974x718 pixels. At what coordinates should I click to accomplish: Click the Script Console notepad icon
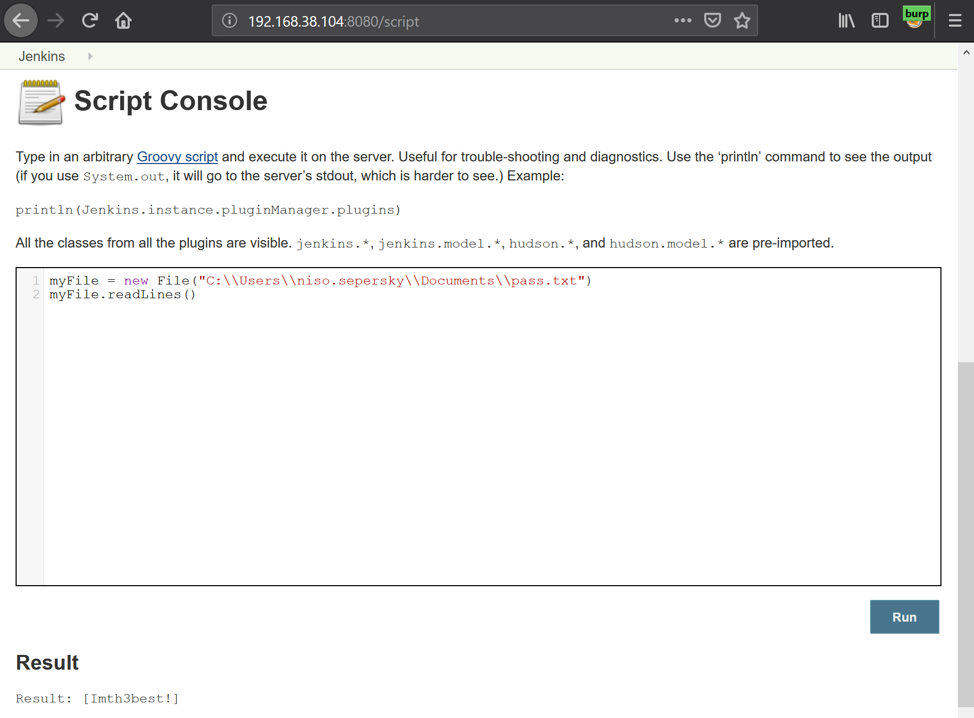41,102
